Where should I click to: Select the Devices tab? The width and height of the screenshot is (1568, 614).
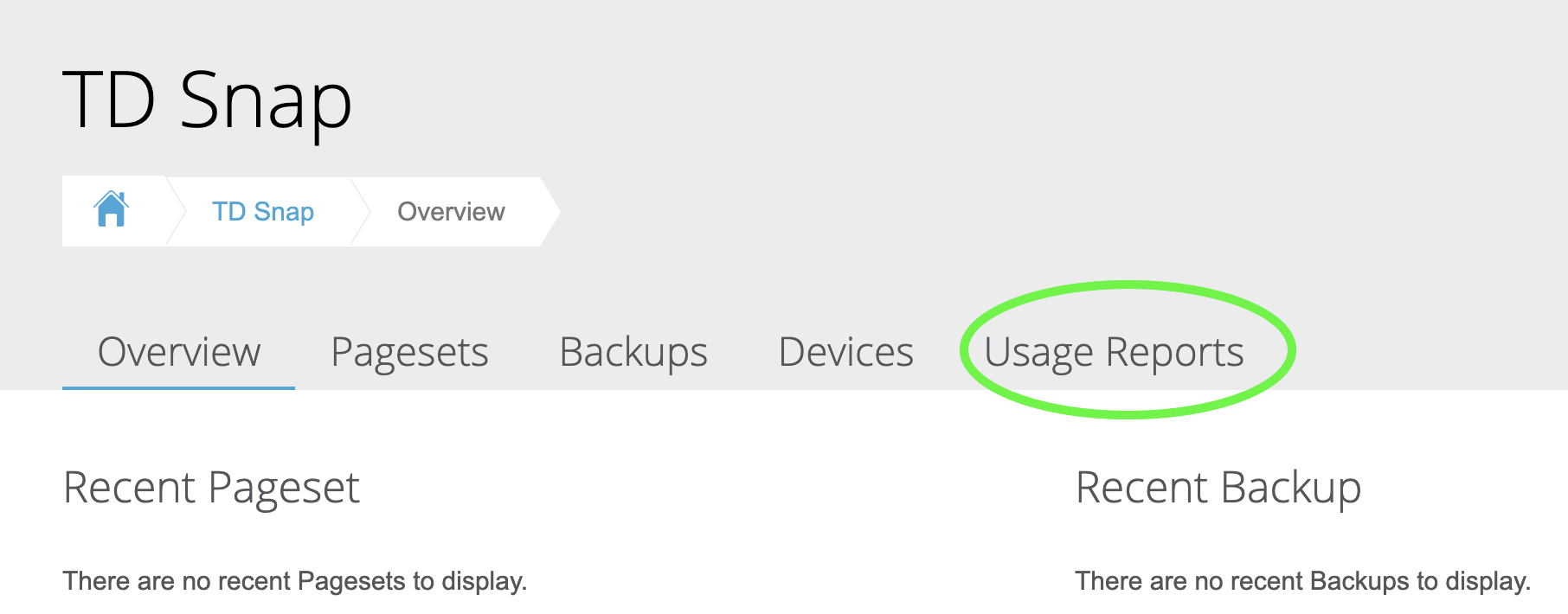coord(845,352)
